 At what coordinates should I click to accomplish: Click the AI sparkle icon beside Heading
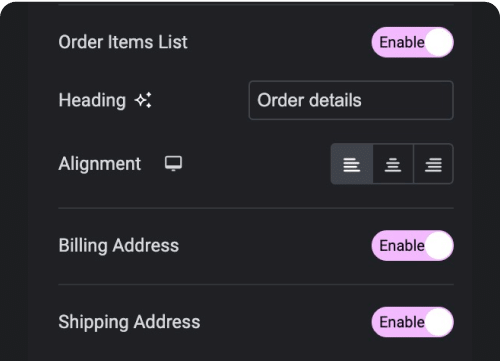point(143,100)
